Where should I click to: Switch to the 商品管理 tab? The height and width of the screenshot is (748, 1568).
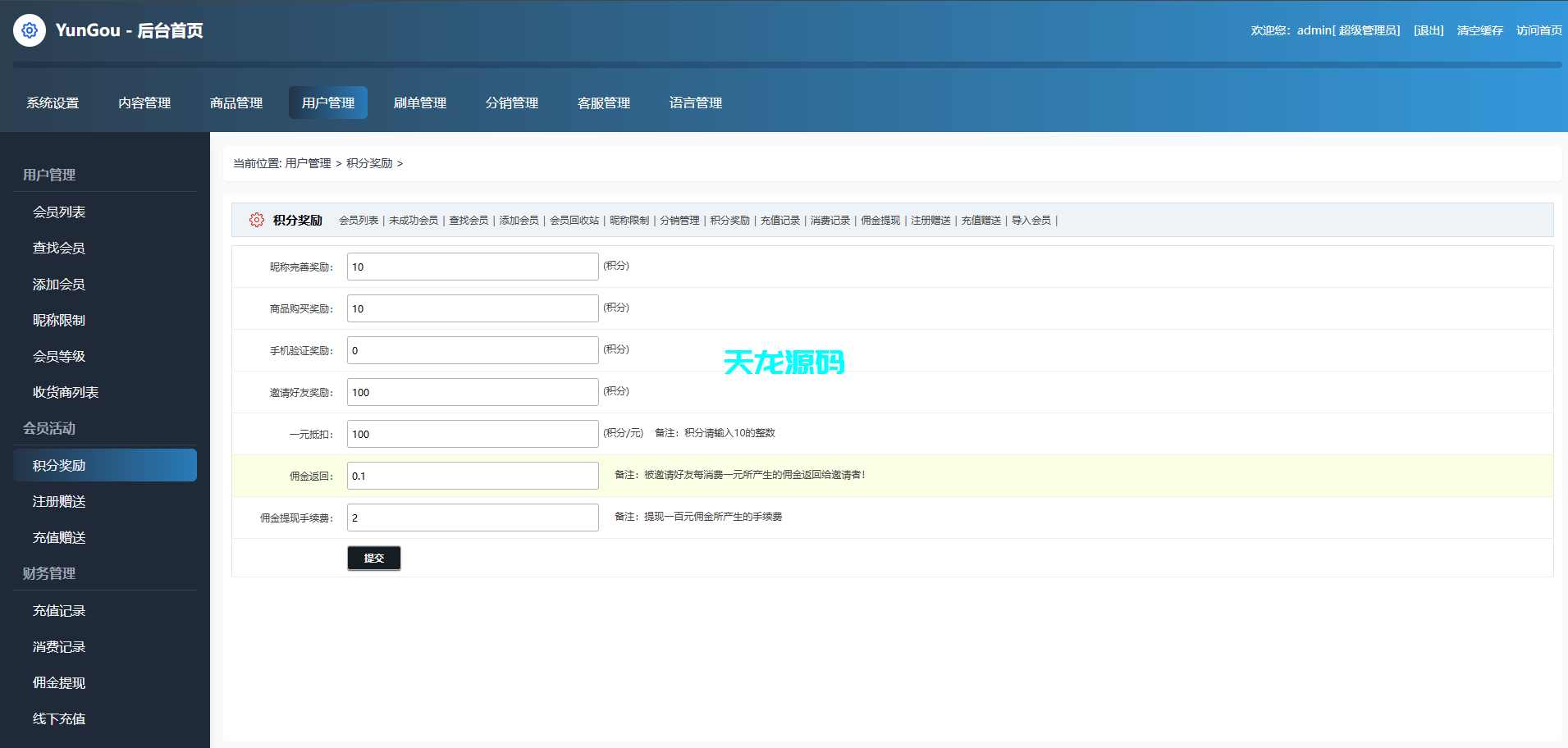pyautogui.click(x=235, y=103)
